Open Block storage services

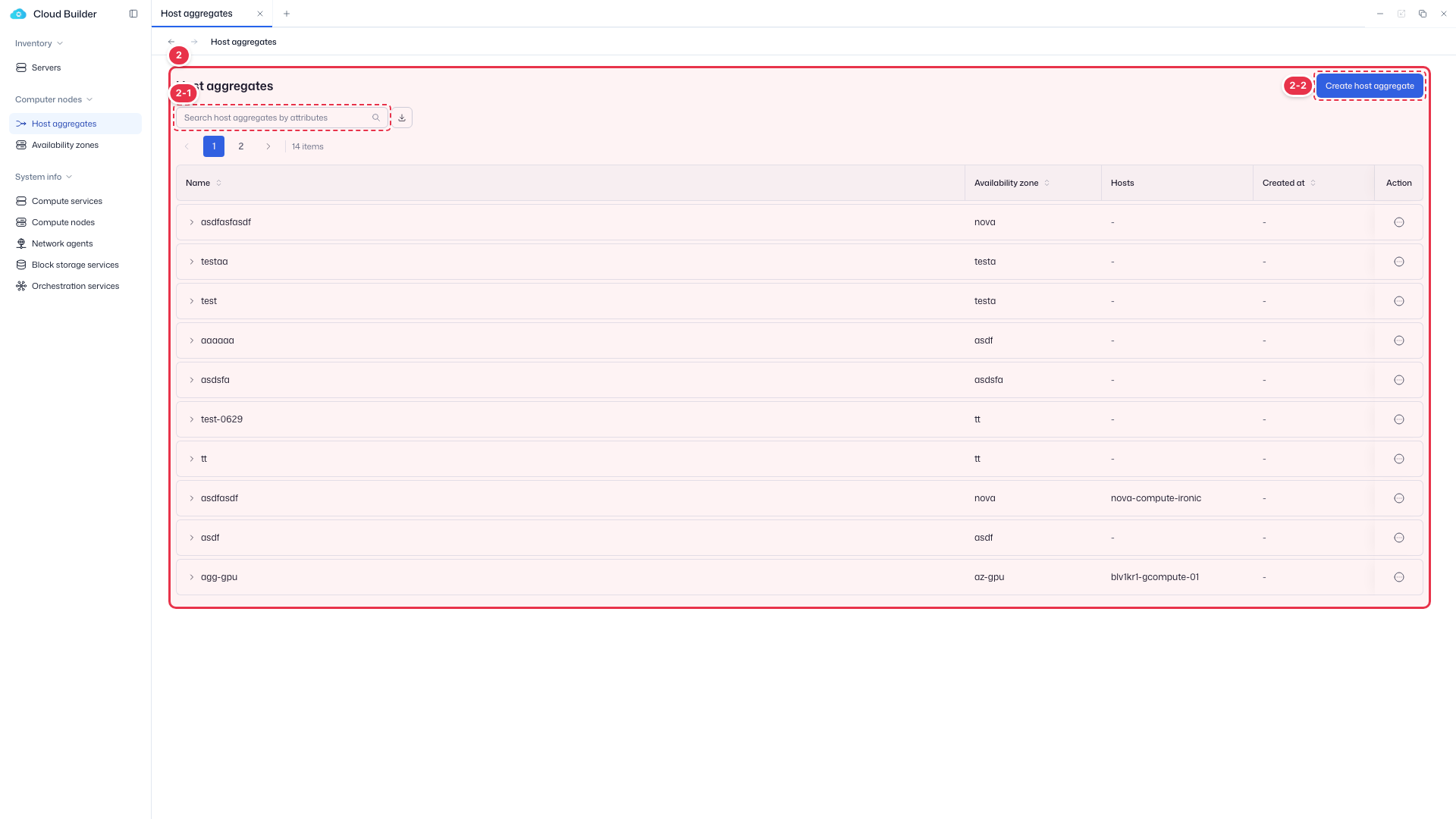[75, 265]
